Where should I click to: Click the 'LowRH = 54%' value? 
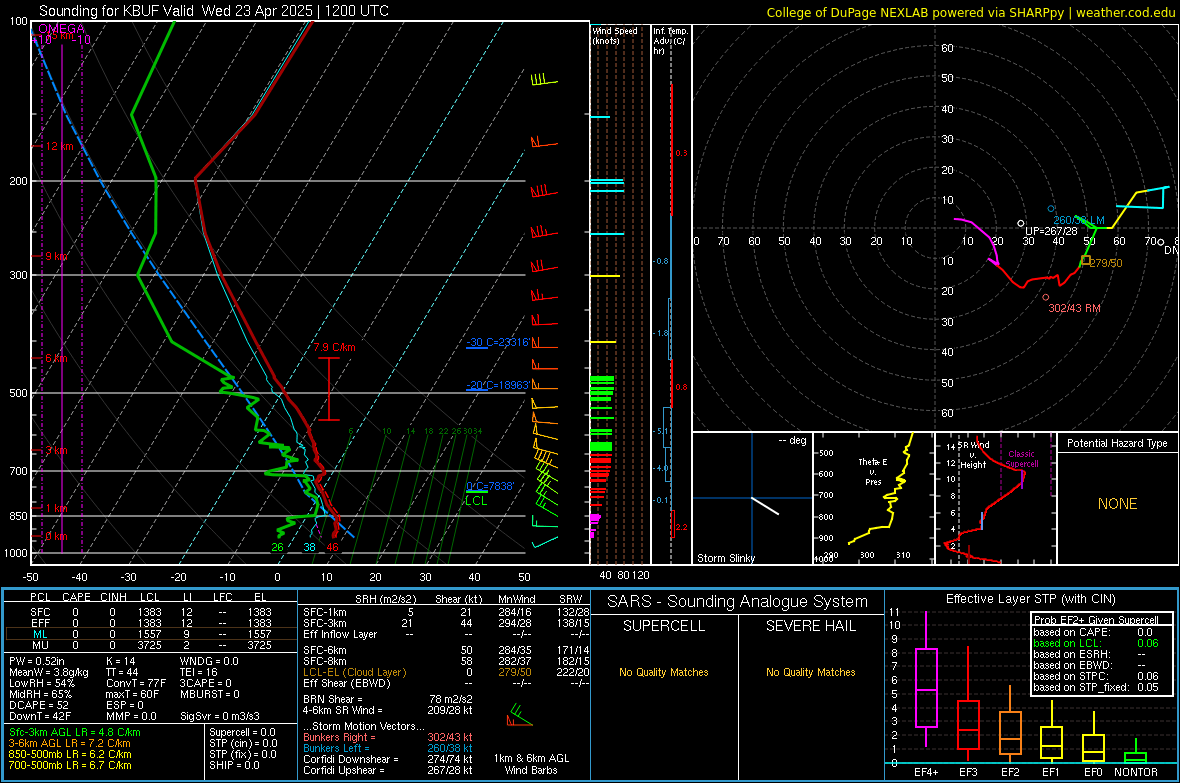(42, 684)
